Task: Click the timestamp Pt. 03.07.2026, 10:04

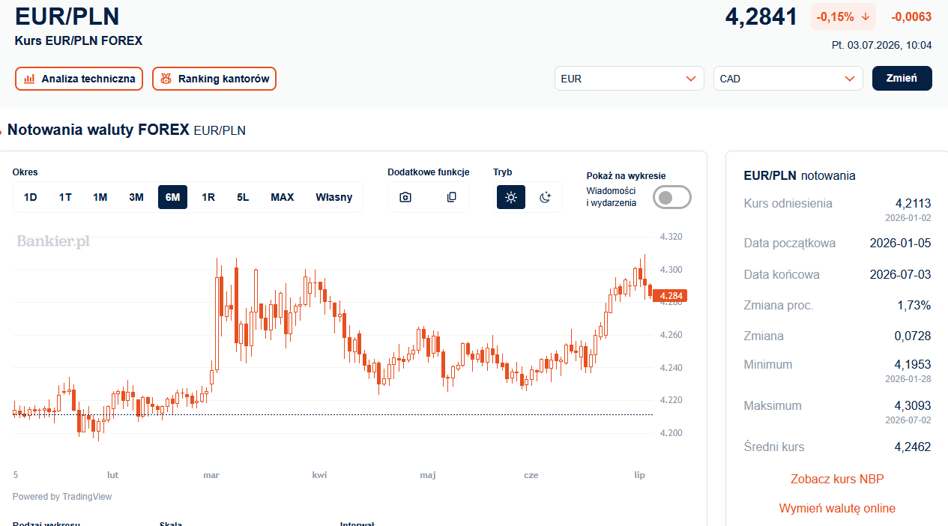Action: (x=881, y=45)
